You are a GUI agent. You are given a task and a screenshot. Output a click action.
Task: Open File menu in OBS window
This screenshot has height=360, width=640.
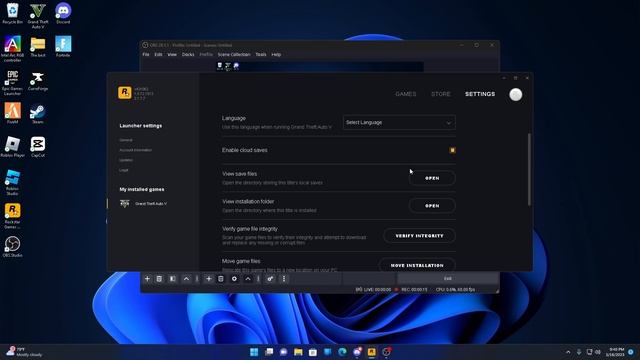[146, 54]
